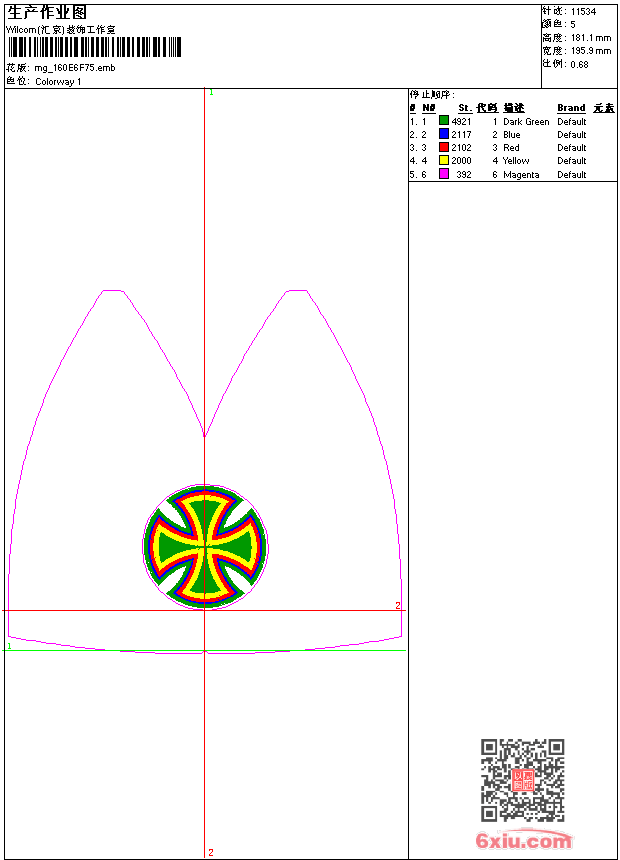Click the Magenta color swatch

444,174
